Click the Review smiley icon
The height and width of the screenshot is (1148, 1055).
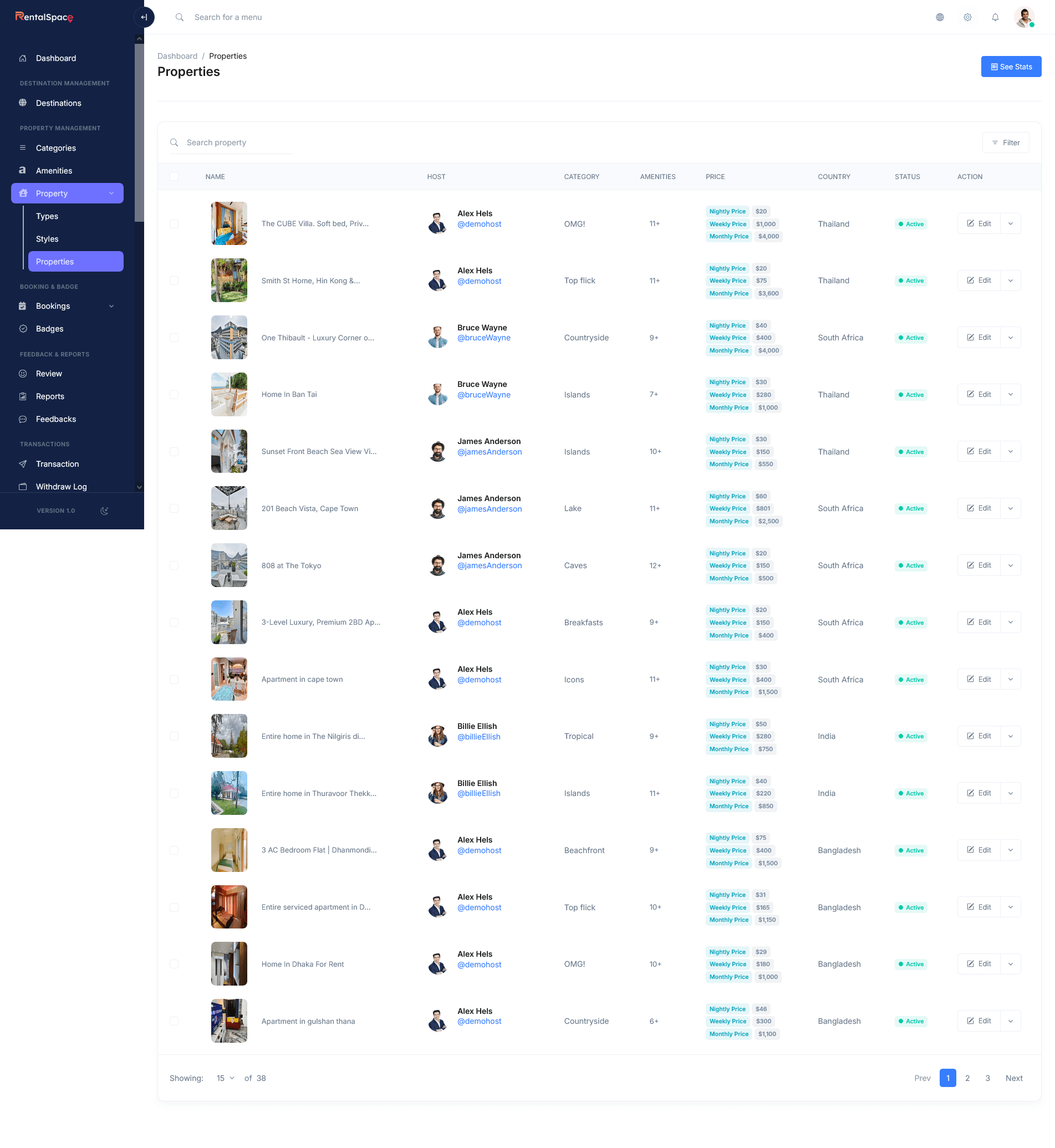23,374
